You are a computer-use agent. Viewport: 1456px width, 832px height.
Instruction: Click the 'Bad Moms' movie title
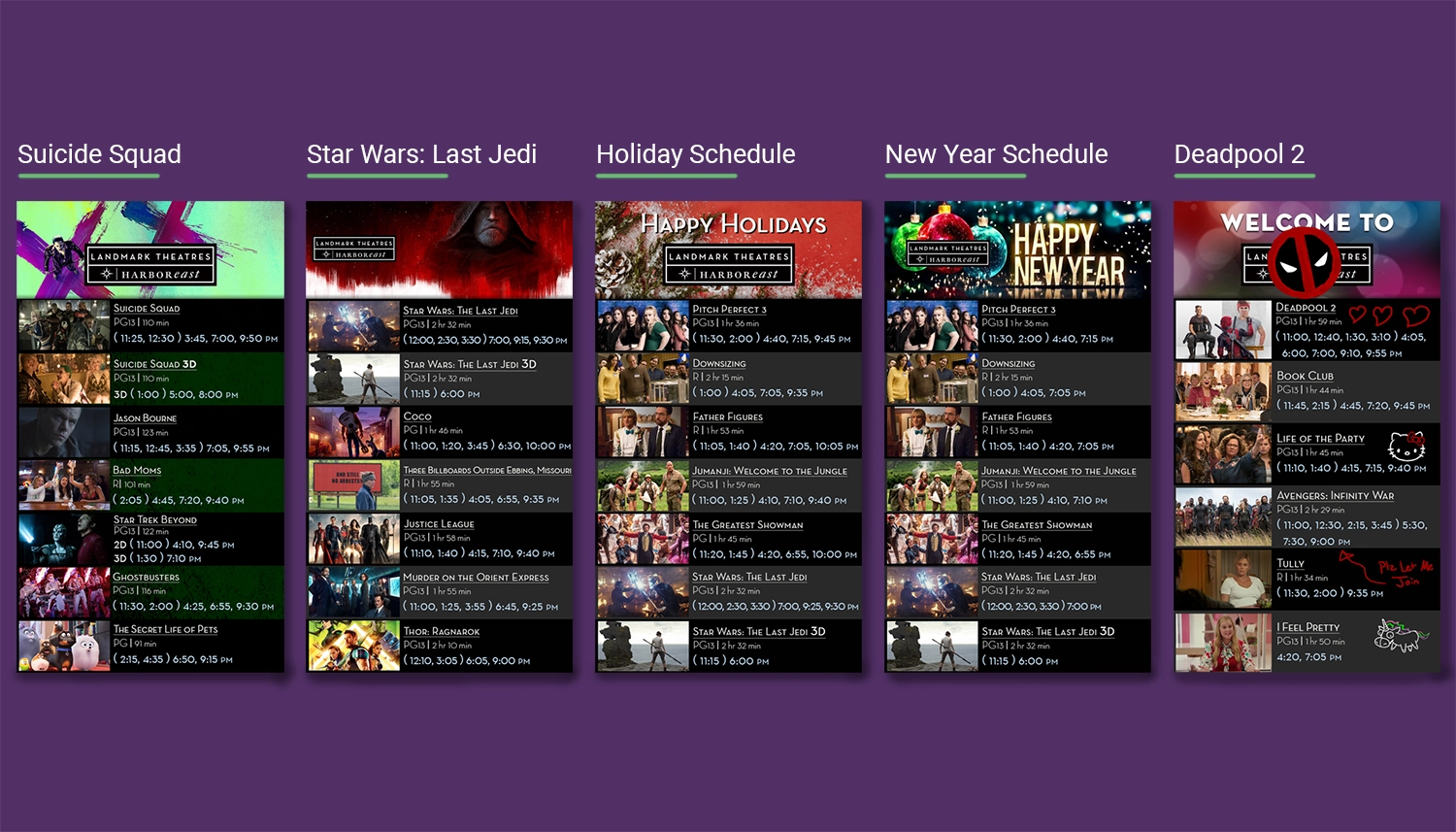[137, 470]
